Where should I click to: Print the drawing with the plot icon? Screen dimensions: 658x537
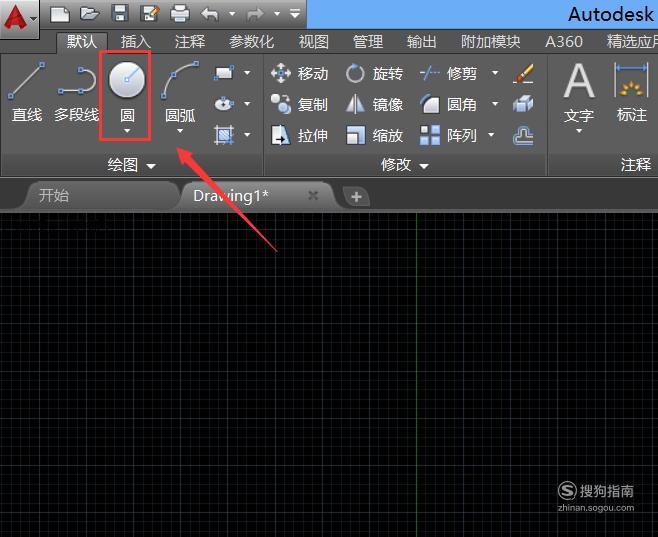pos(180,14)
